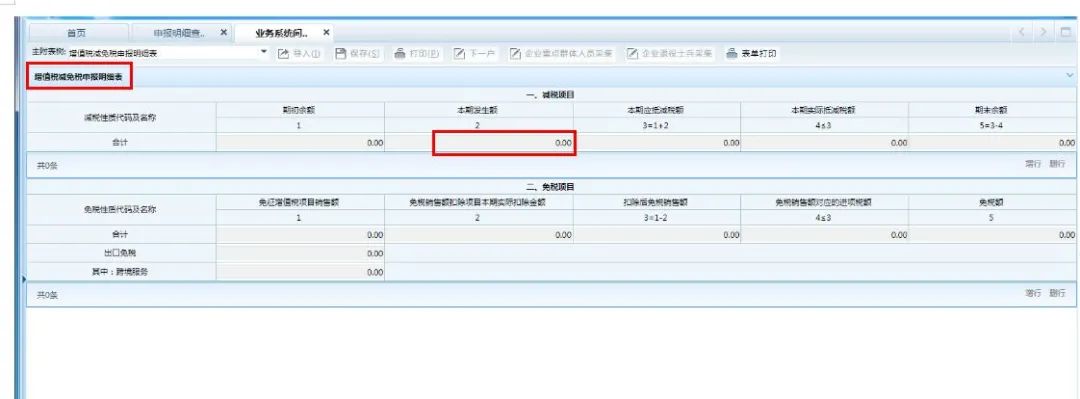
Task: Collapse the 增值税减免税申报明细表 panel chevron
Action: coord(1069,74)
